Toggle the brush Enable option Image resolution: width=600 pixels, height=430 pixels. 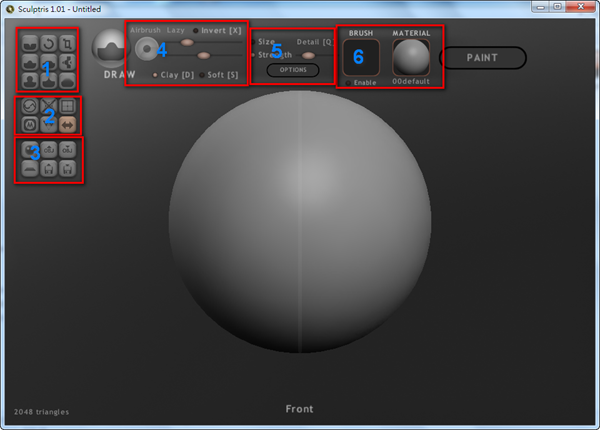[x=361, y=83]
